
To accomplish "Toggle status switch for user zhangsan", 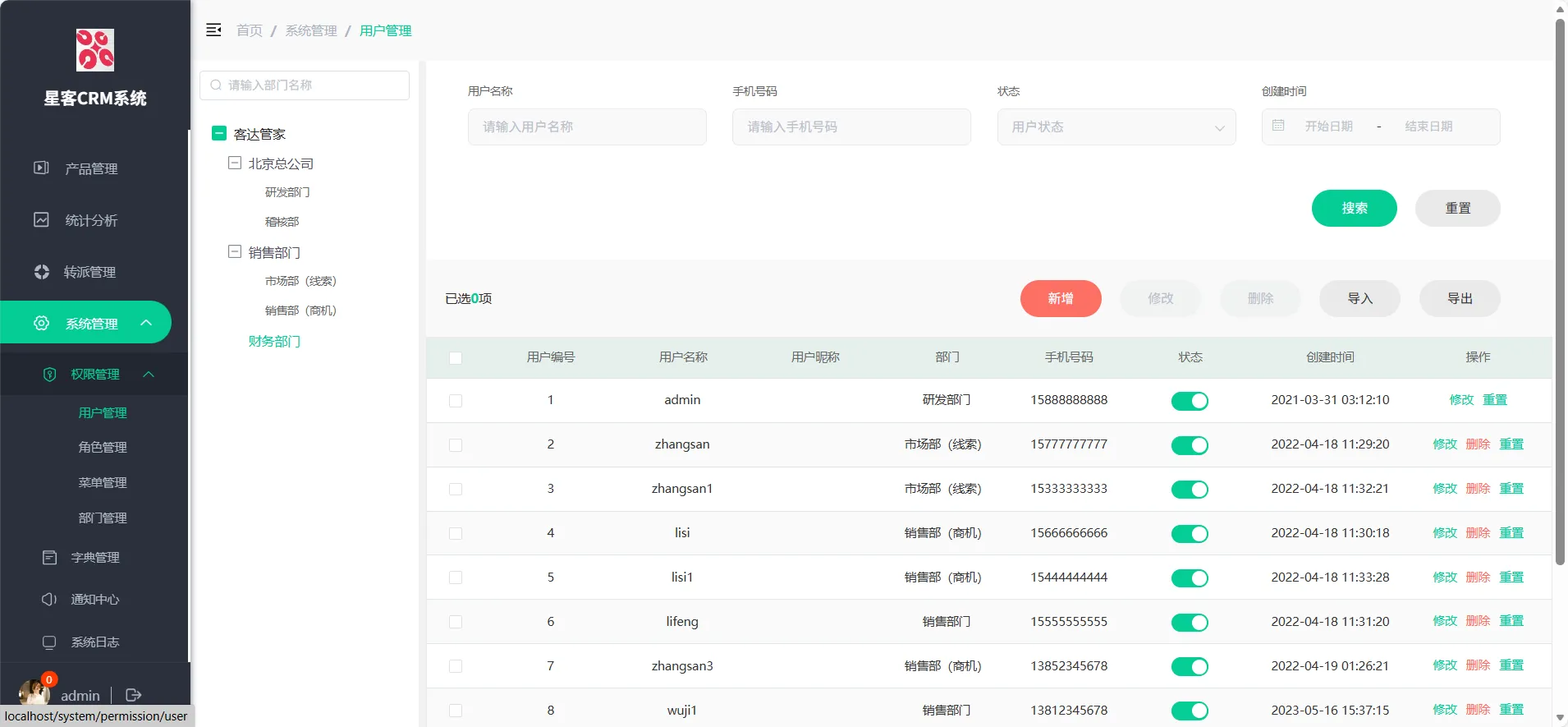I will [x=1189, y=445].
